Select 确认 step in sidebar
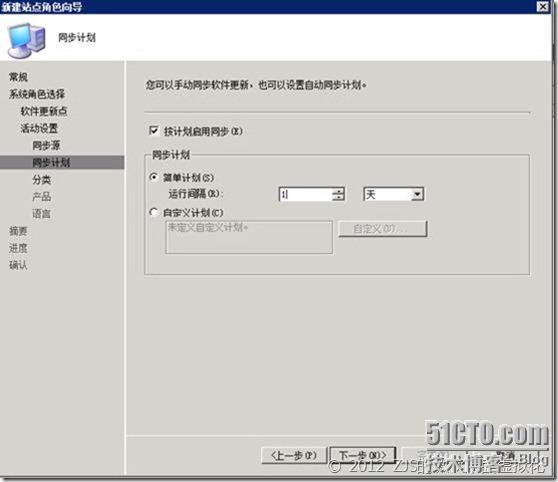The width and height of the screenshot is (558, 482). point(18,265)
